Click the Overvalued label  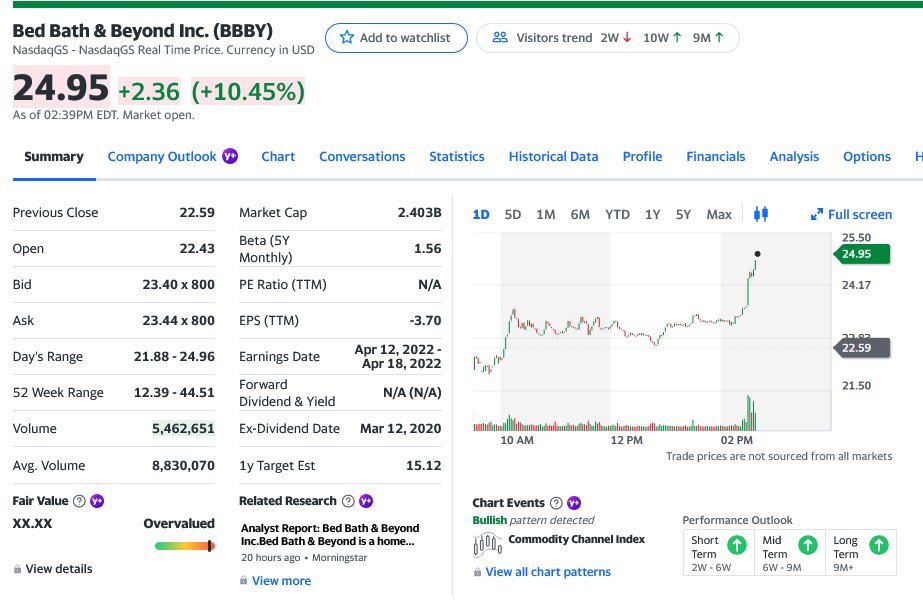point(179,523)
